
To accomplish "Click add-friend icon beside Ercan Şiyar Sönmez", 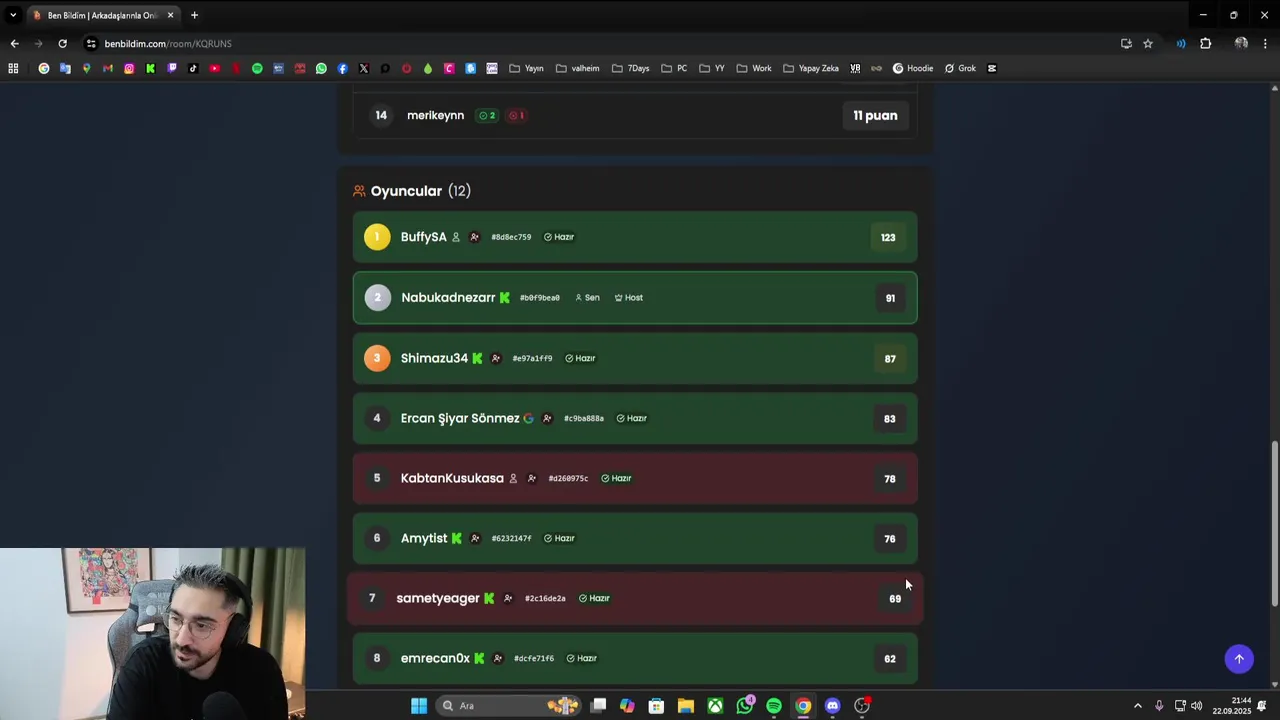I will point(546,418).
